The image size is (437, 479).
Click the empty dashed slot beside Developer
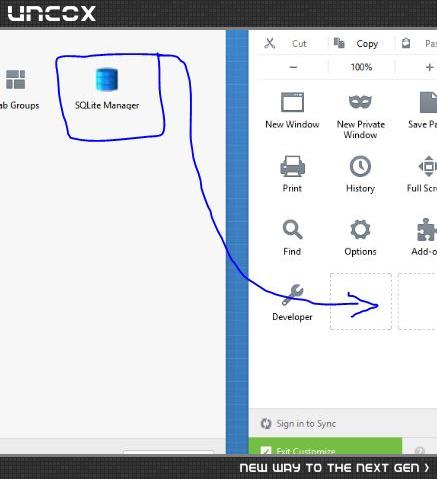[361, 301]
